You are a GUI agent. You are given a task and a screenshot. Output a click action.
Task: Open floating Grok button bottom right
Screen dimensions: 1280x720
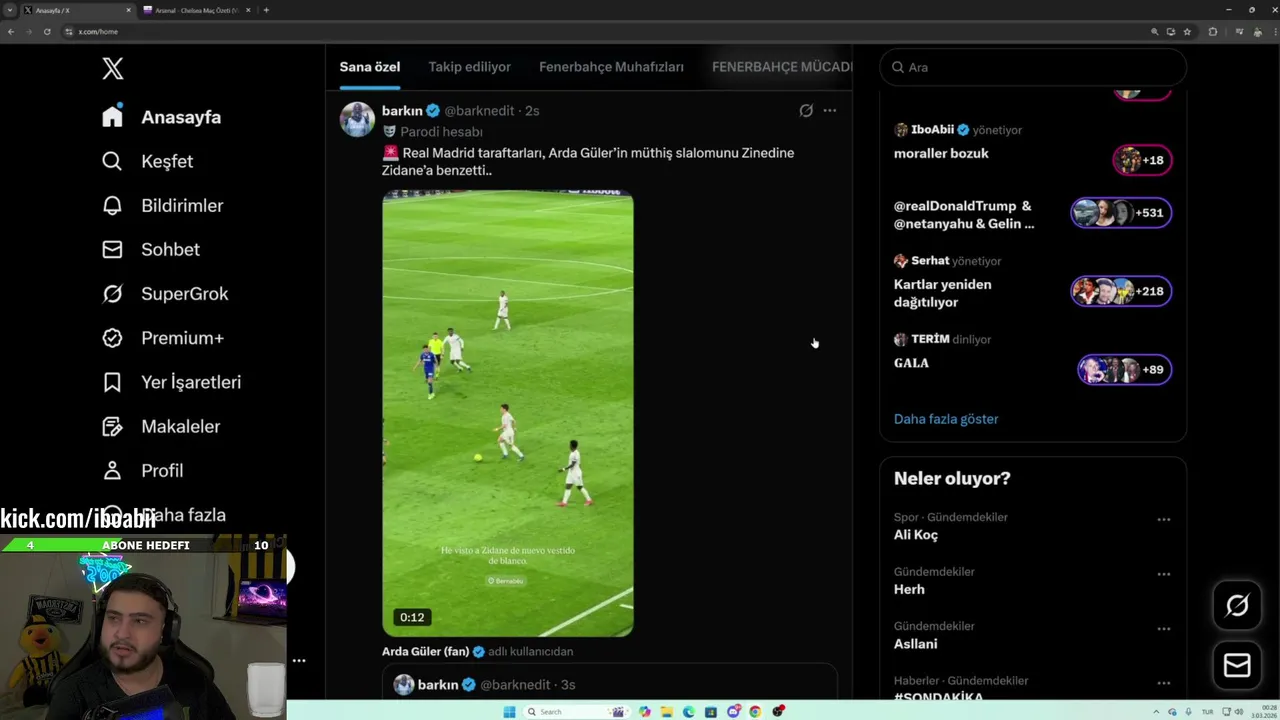(1237, 605)
